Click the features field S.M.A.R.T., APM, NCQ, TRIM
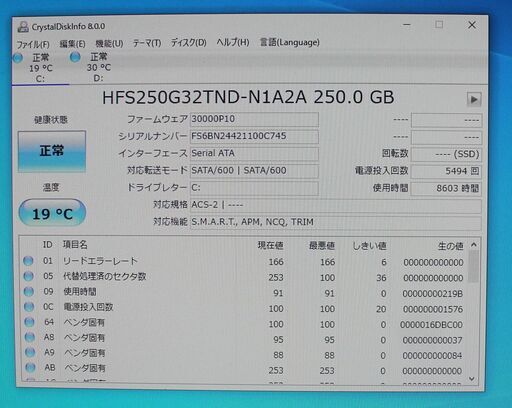The width and height of the screenshot is (512, 408). [x=336, y=222]
